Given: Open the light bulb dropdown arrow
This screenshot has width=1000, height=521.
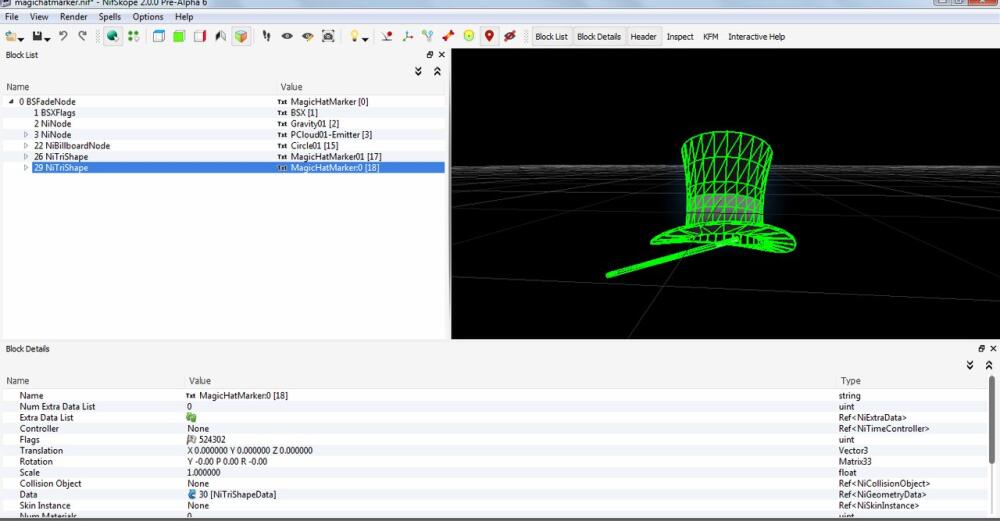Looking at the screenshot, I should click(x=365, y=39).
